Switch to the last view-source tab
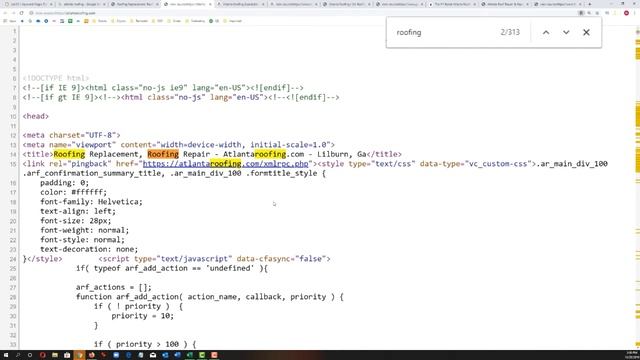Viewport: 640px width, 360px height. coord(558,4)
